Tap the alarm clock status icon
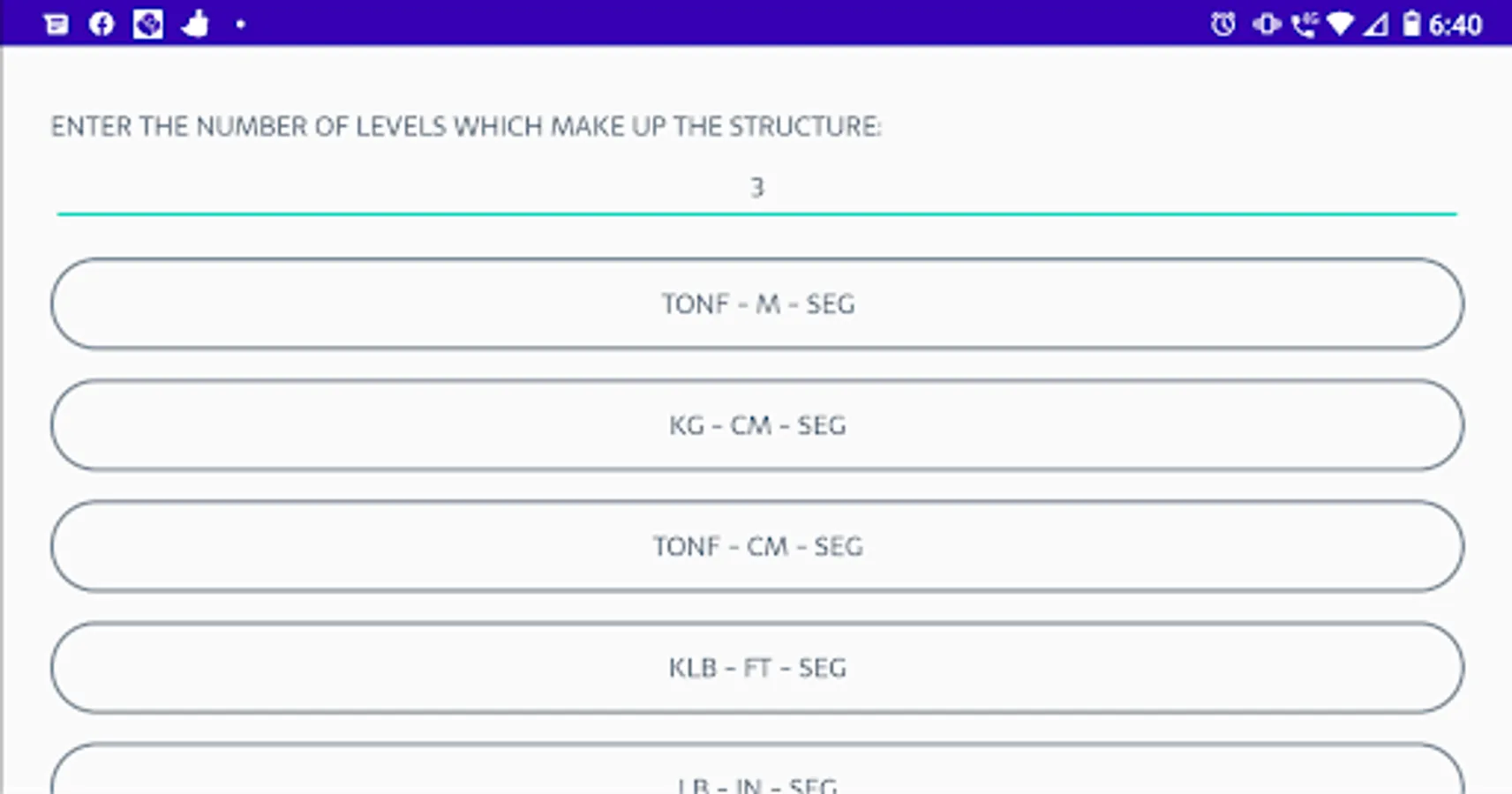The image size is (1512, 794). (x=1222, y=24)
